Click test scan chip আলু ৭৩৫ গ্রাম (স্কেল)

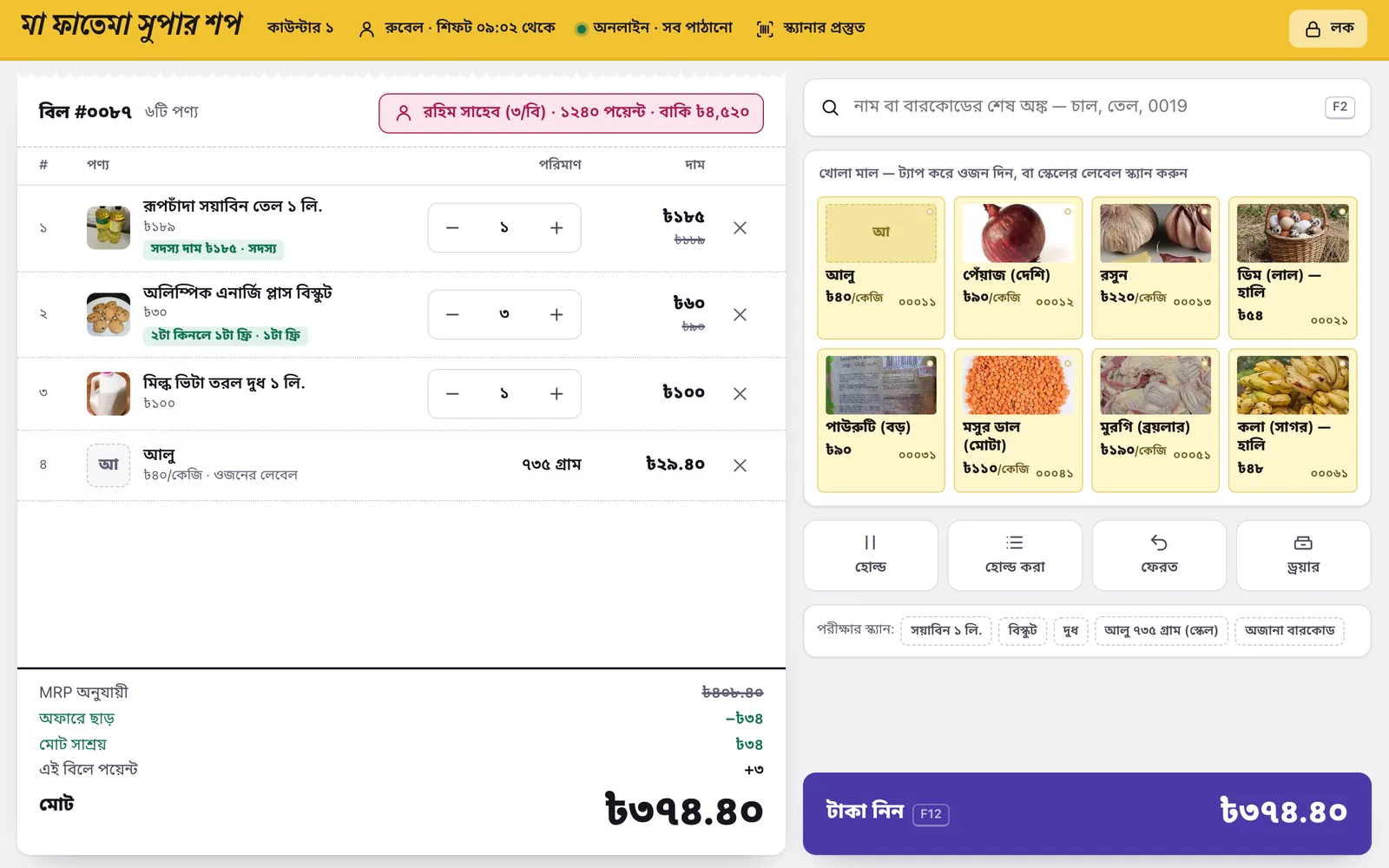pyautogui.click(x=1162, y=631)
